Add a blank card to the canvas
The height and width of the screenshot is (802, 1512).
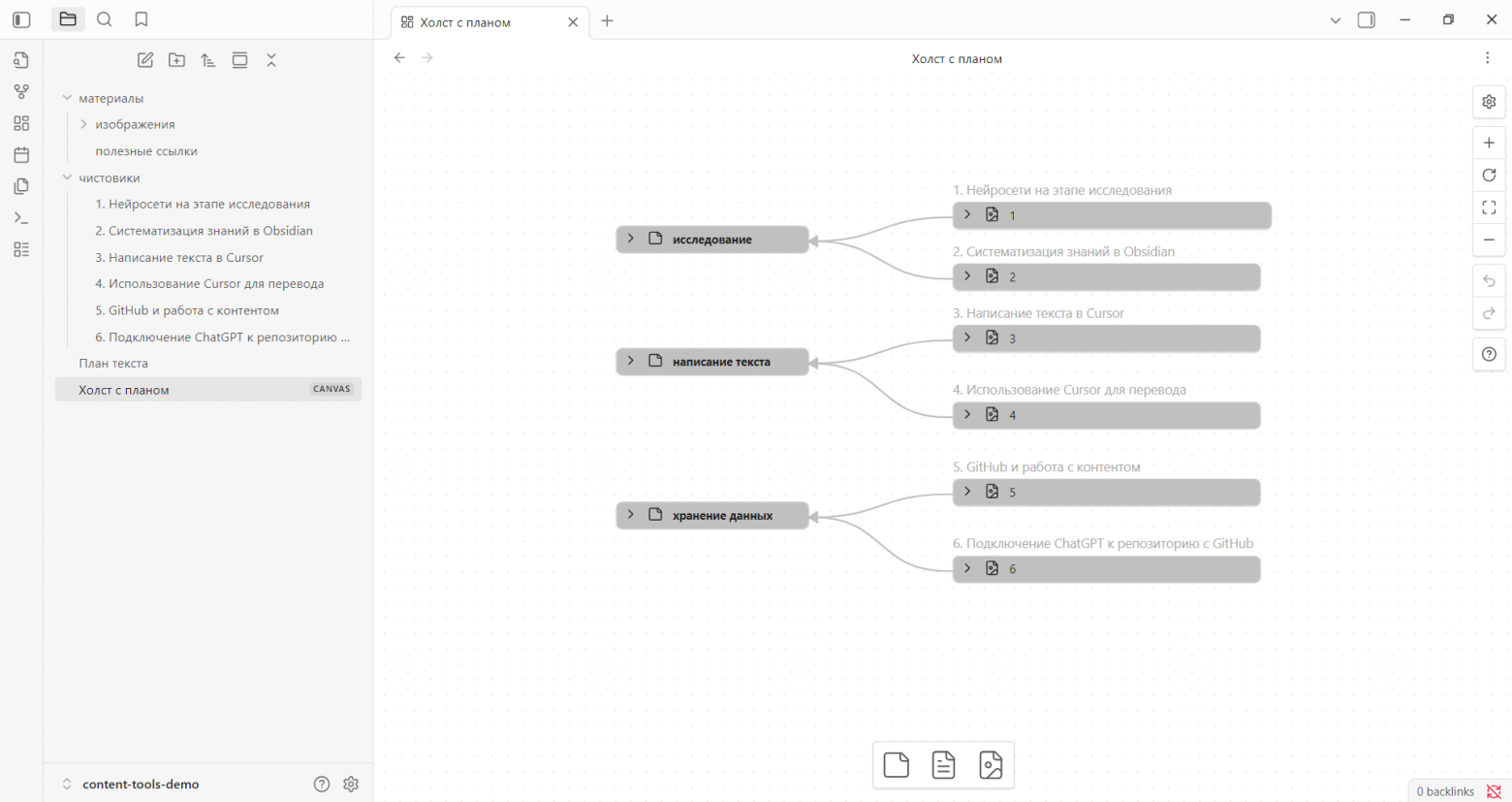tap(897, 765)
